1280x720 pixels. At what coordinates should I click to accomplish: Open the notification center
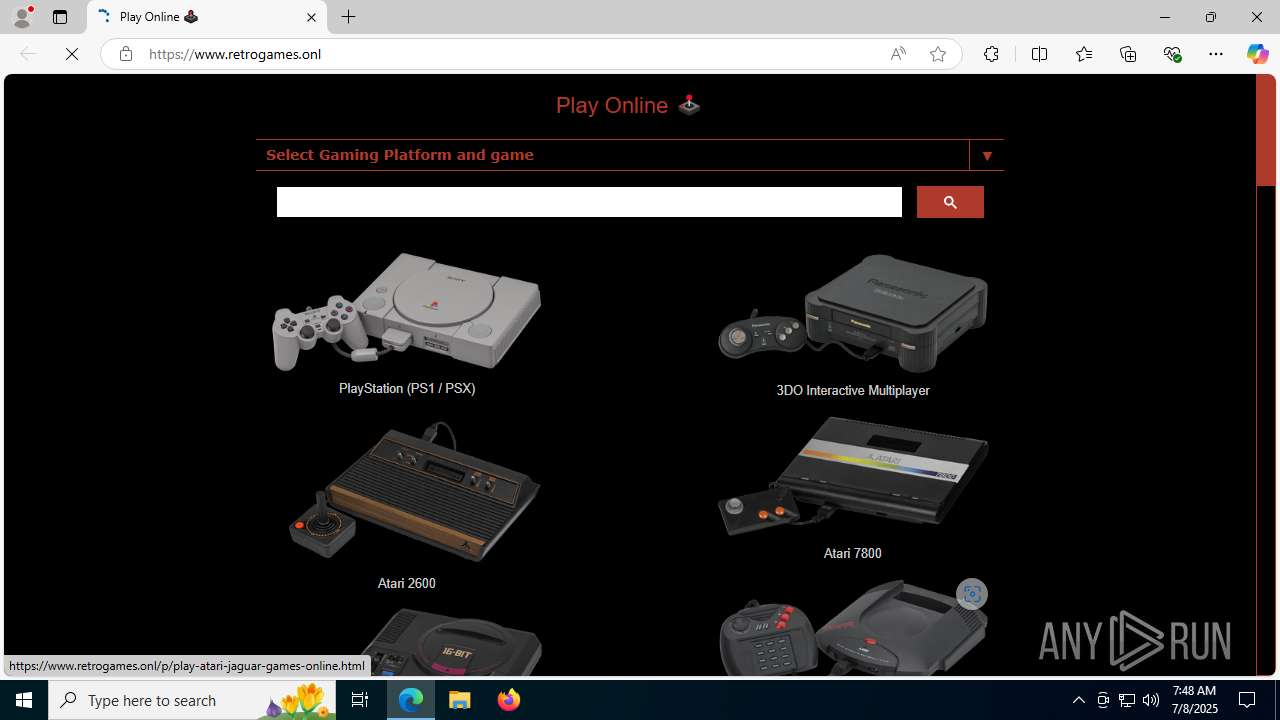coord(1248,700)
